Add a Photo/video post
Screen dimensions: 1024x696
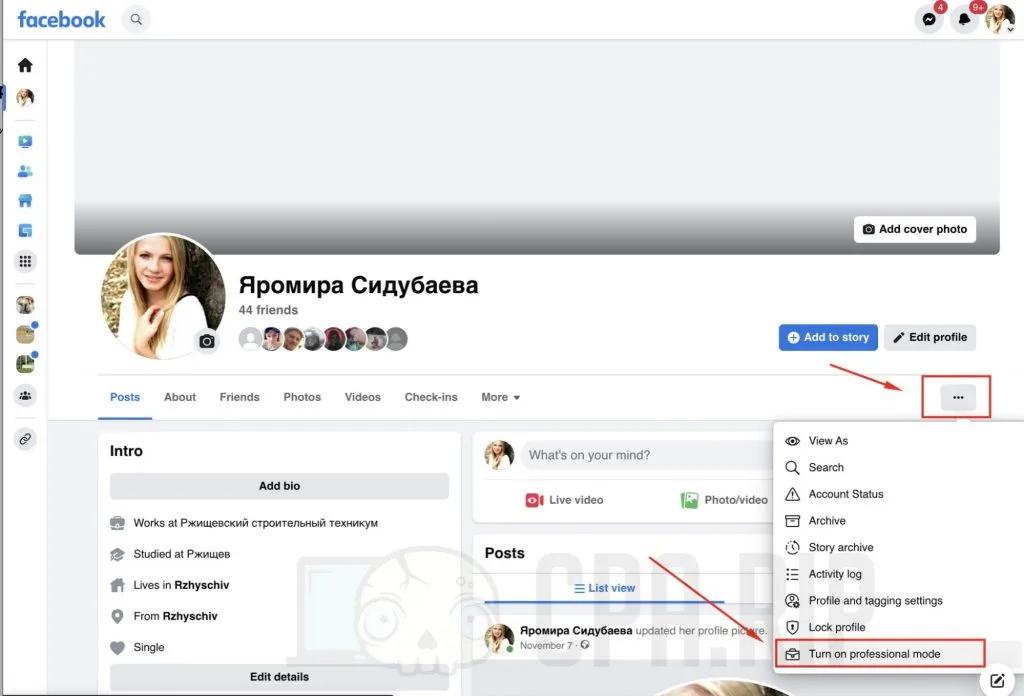point(724,500)
